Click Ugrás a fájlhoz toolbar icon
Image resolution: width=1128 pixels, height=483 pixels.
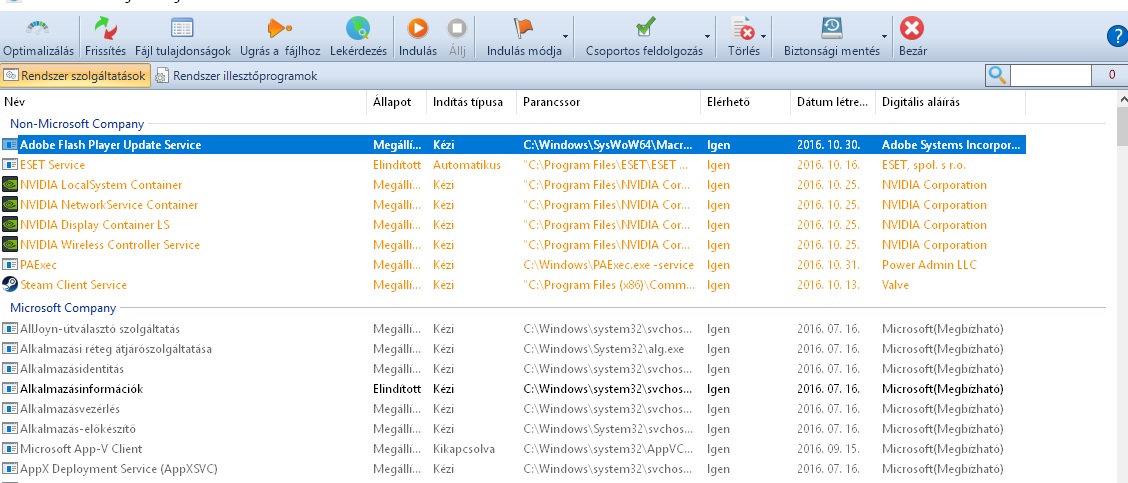[278, 28]
